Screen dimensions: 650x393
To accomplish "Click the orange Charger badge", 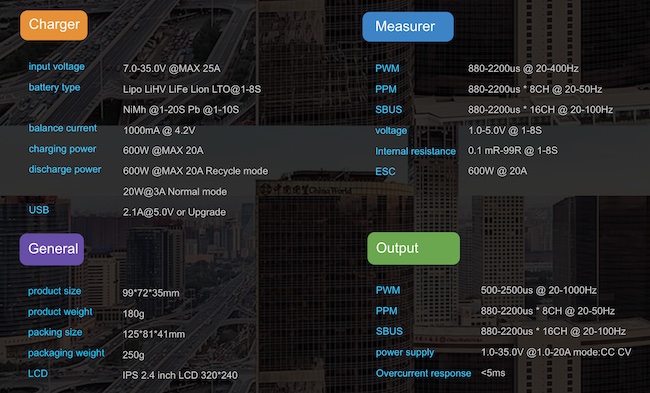I will (x=54, y=25).
